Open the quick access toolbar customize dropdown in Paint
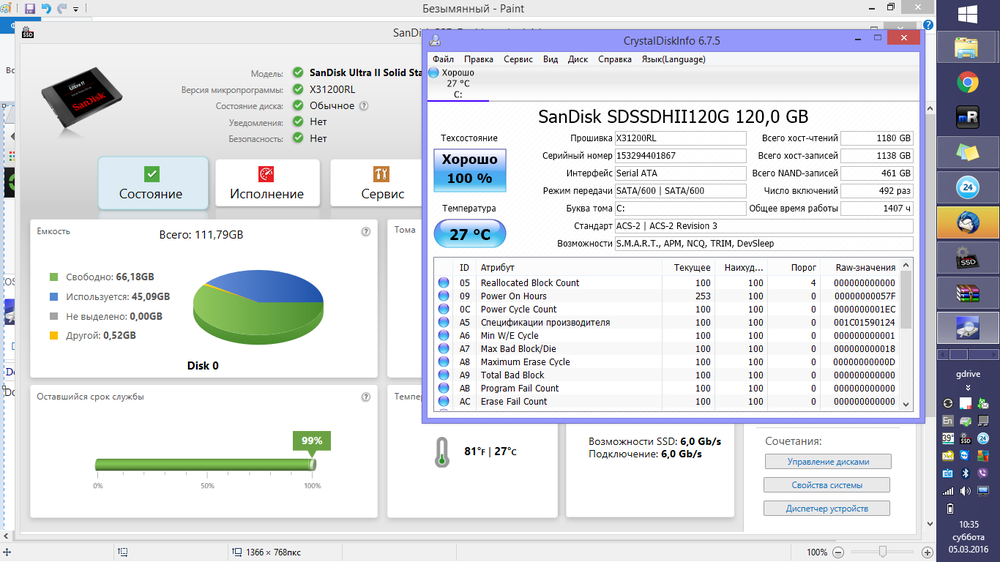This screenshot has height=562, width=1000. [x=75, y=9]
